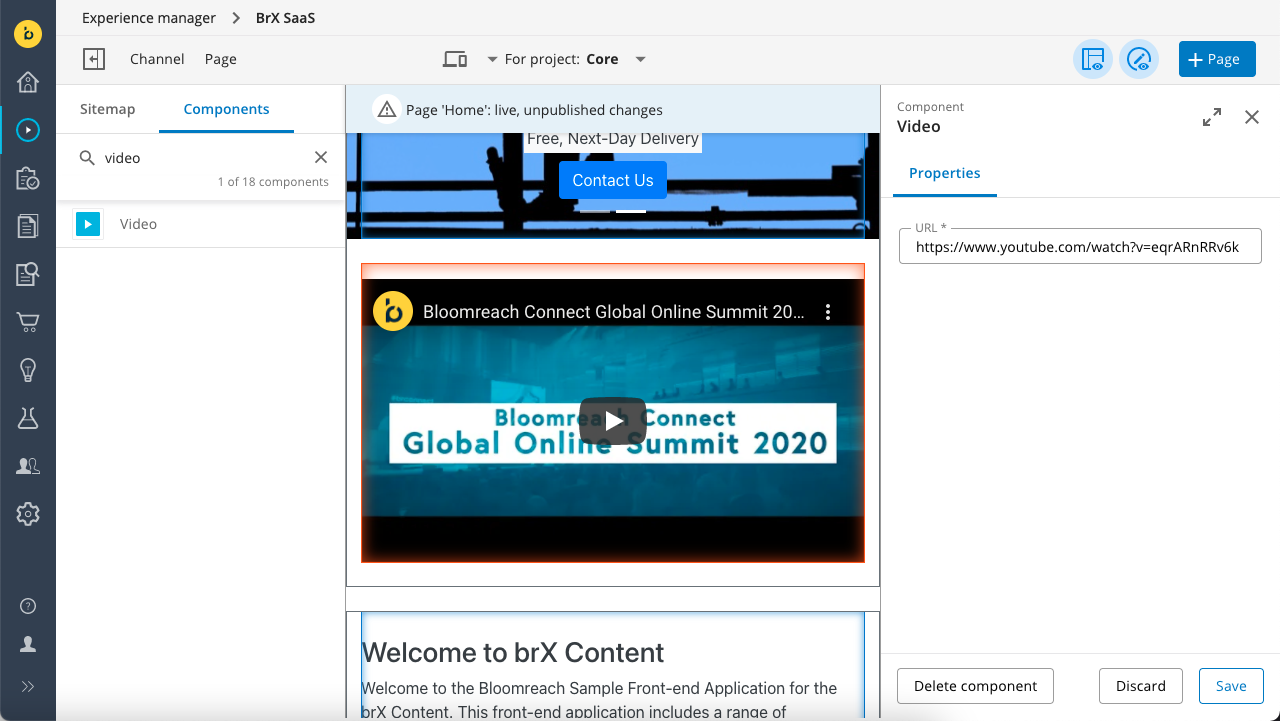Open the YouTube video more options menu
Viewport: 1280px width, 721px height.
point(827,312)
